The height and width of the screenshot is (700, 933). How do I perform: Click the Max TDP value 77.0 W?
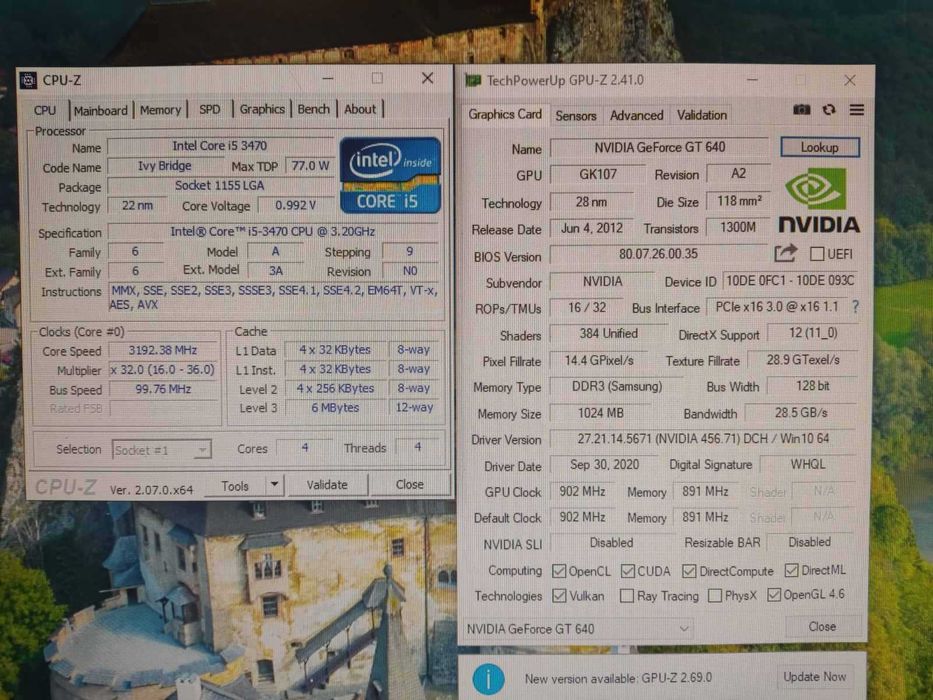pos(310,165)
